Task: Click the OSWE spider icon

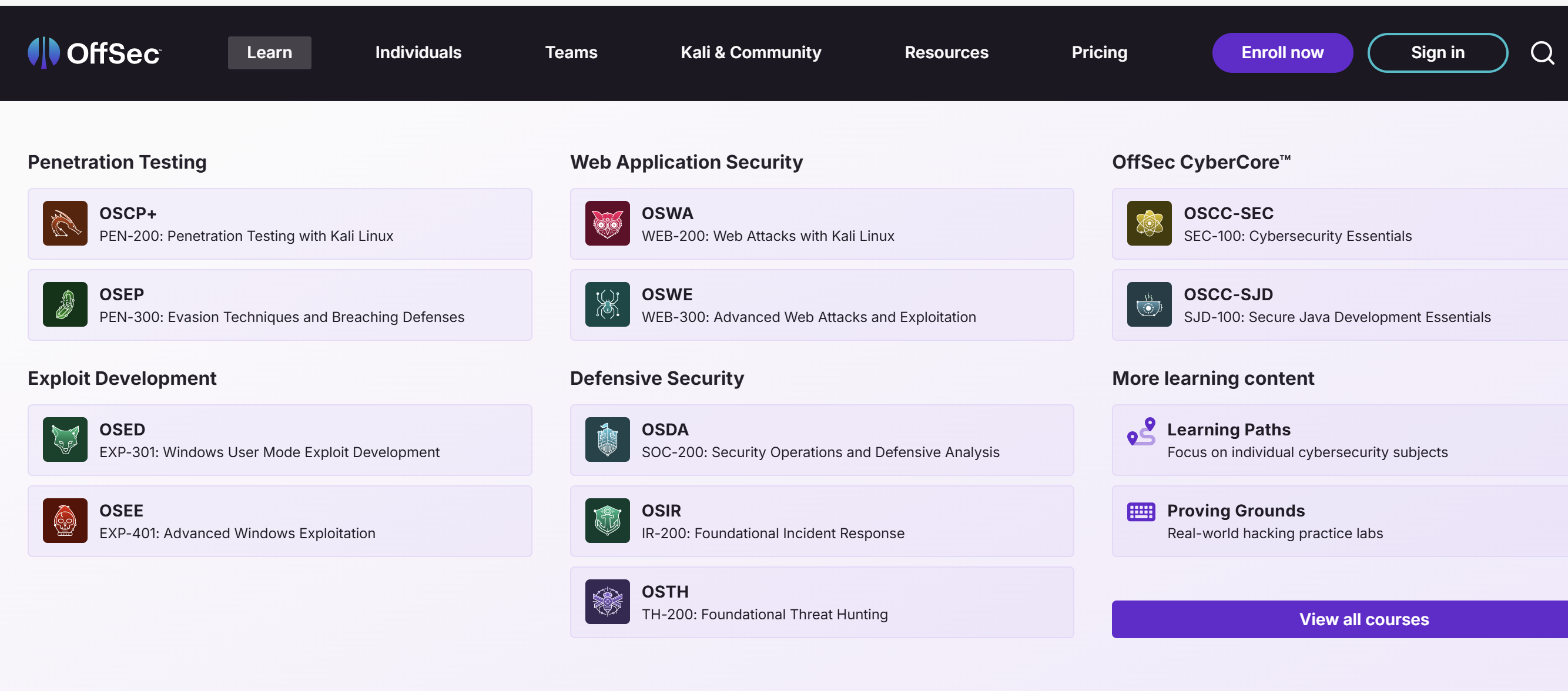Action: pyautogui.click(x=607, y=304)
